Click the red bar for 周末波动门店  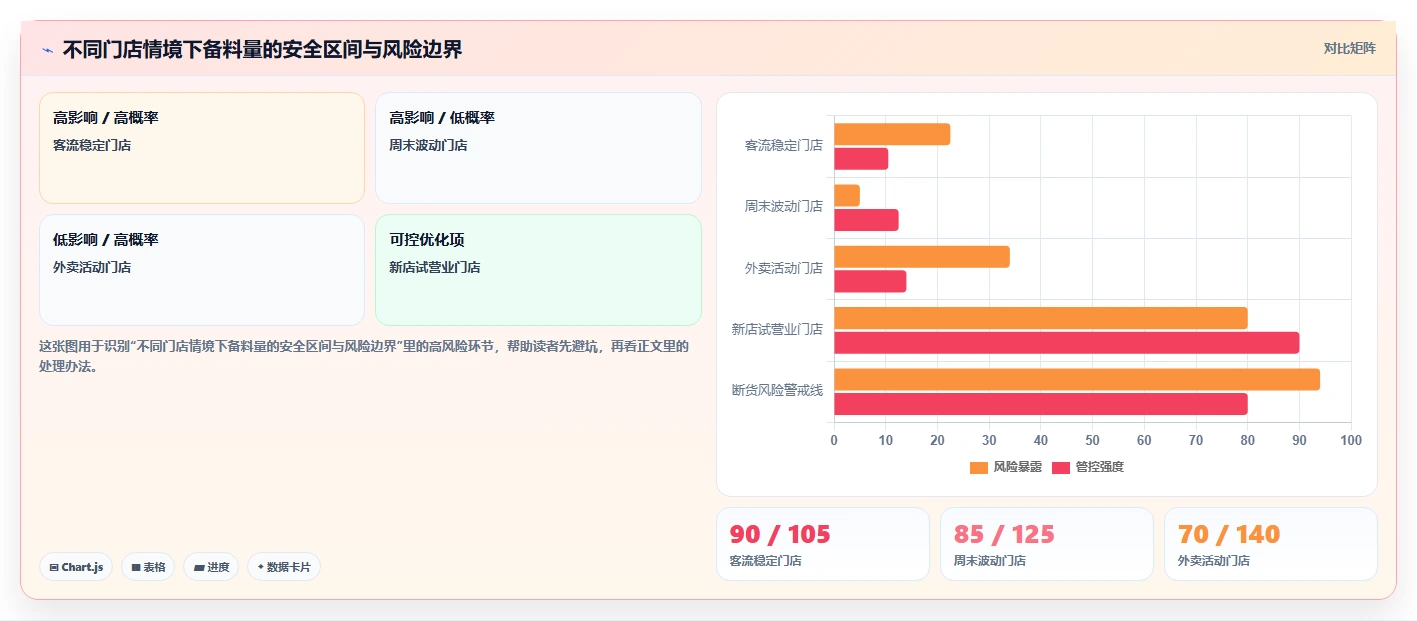[866, 220]
